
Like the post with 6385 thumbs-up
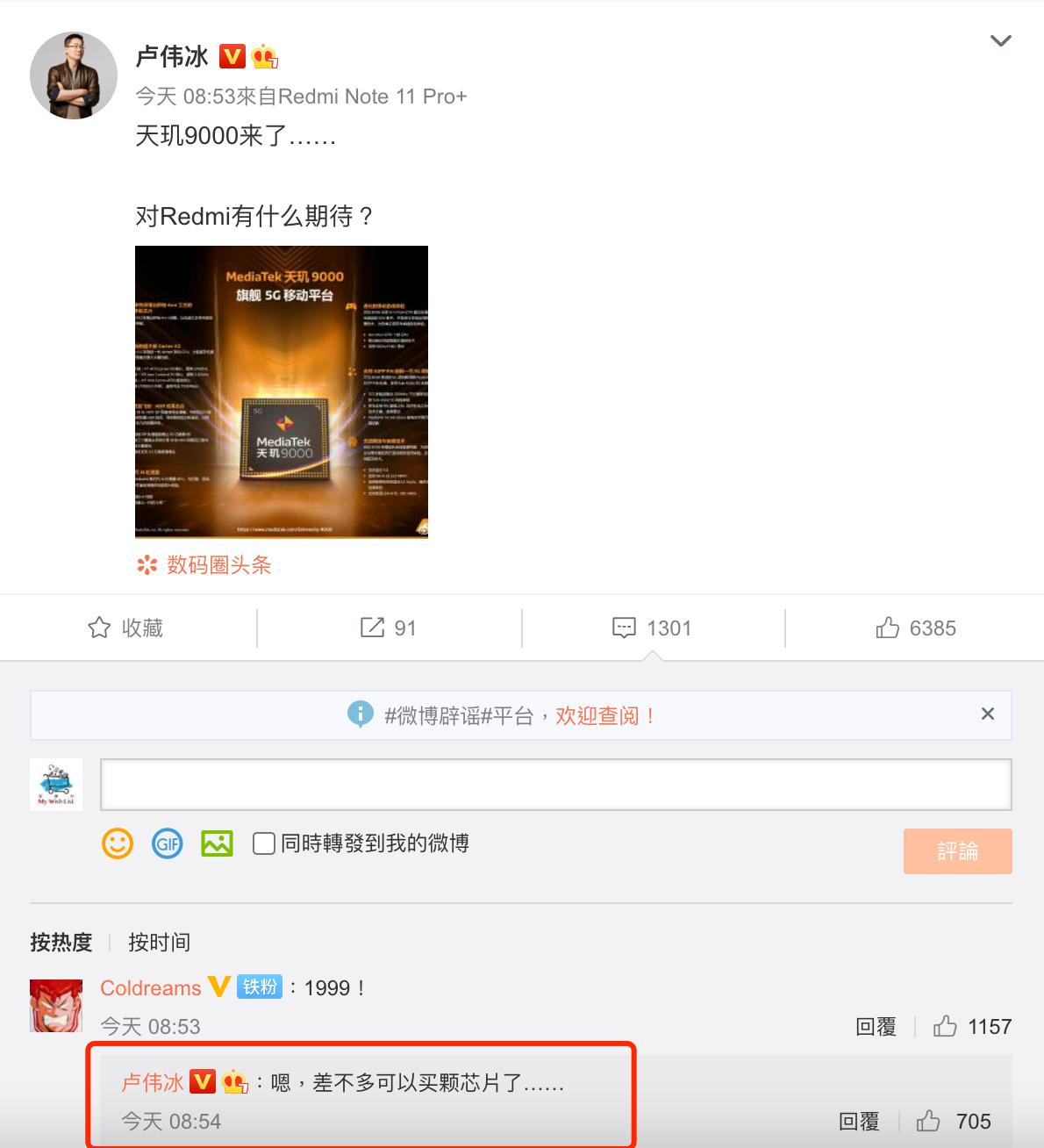point(887,628)
